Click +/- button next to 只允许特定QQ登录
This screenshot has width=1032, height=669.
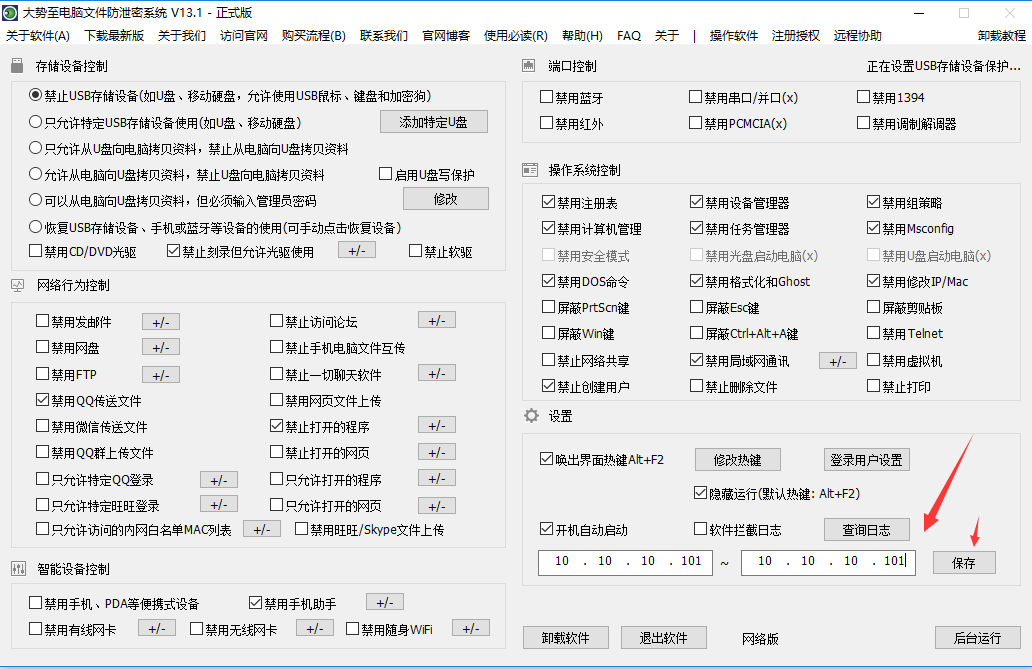pos(219,480)
